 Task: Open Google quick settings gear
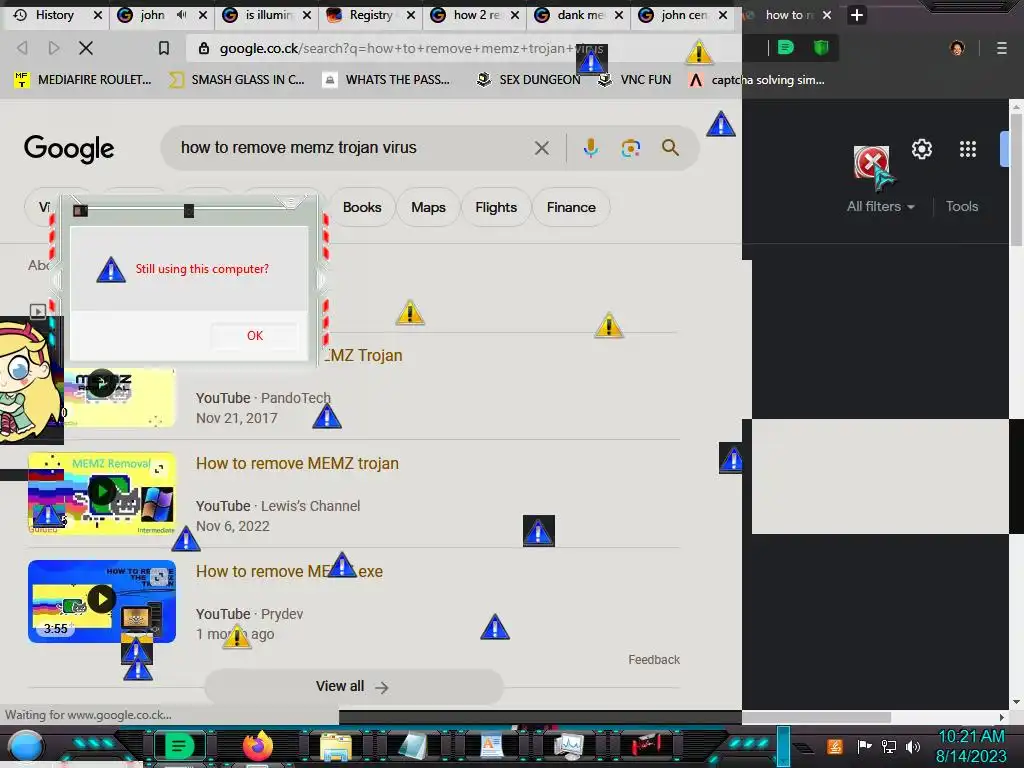coord(921,150)
